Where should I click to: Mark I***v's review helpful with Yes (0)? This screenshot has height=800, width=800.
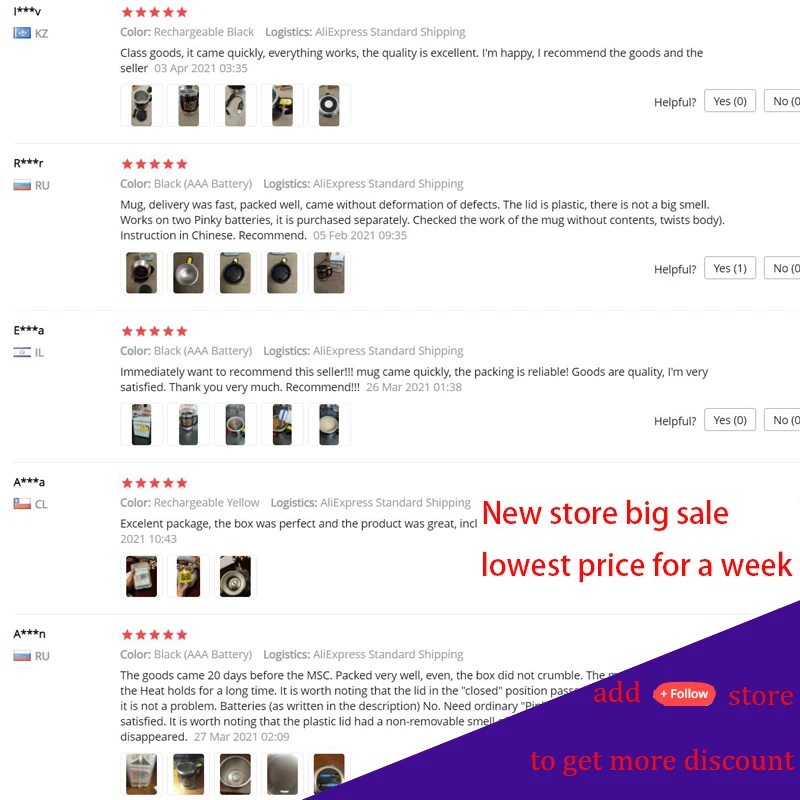[730, 101]
